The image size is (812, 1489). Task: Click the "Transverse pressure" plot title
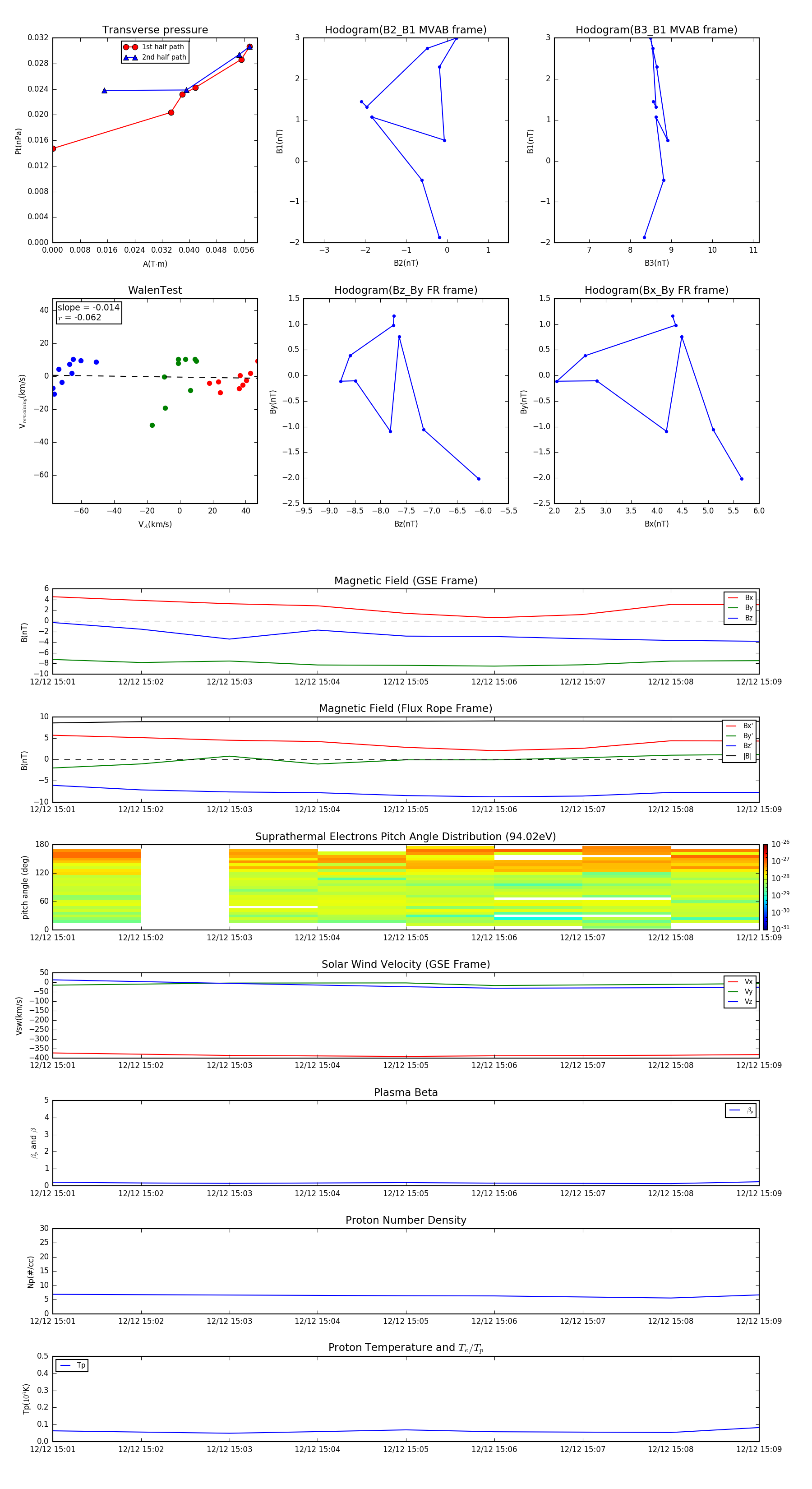(x=155, y=30)
